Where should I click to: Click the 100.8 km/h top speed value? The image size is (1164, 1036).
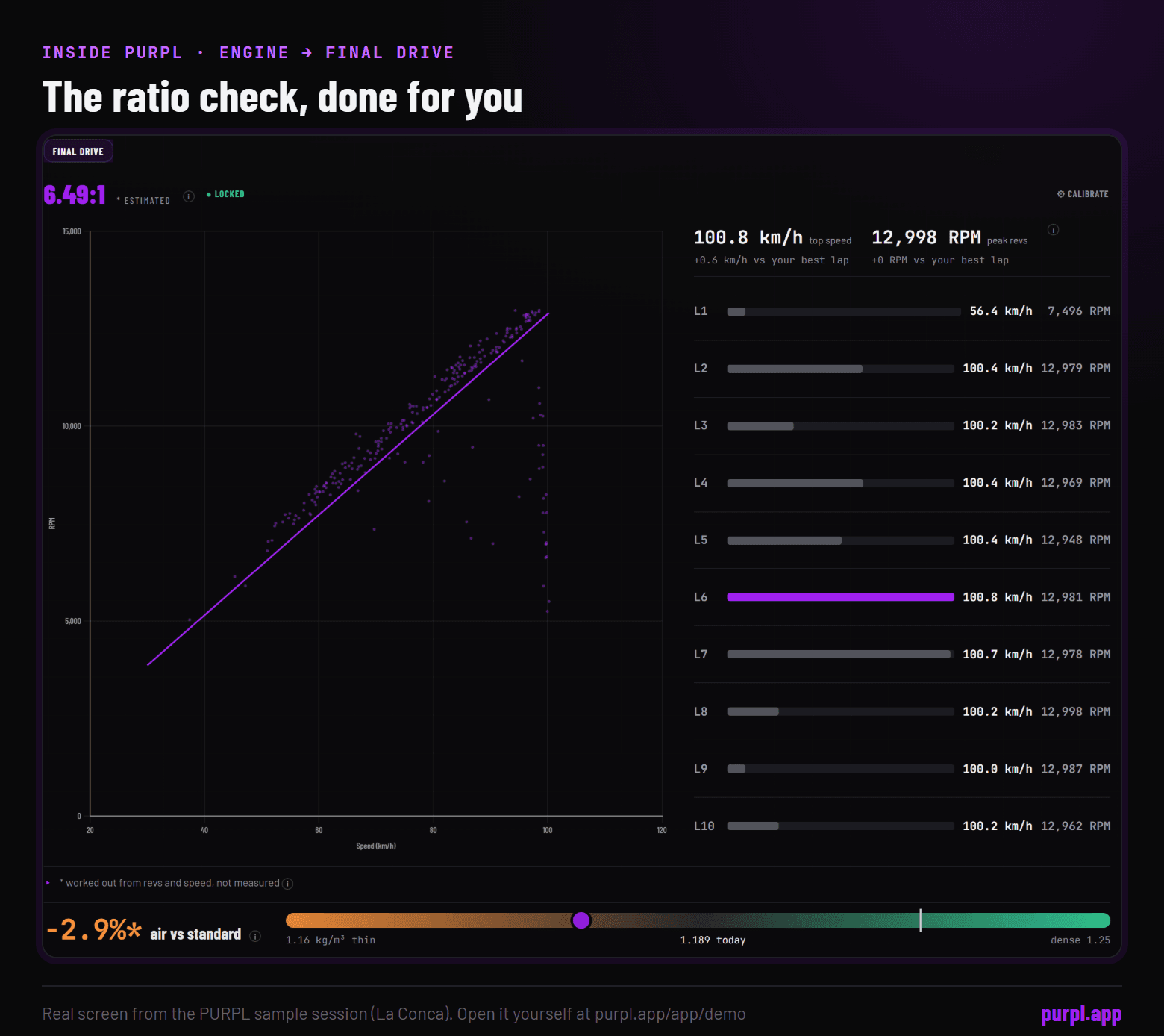(748, 237)
